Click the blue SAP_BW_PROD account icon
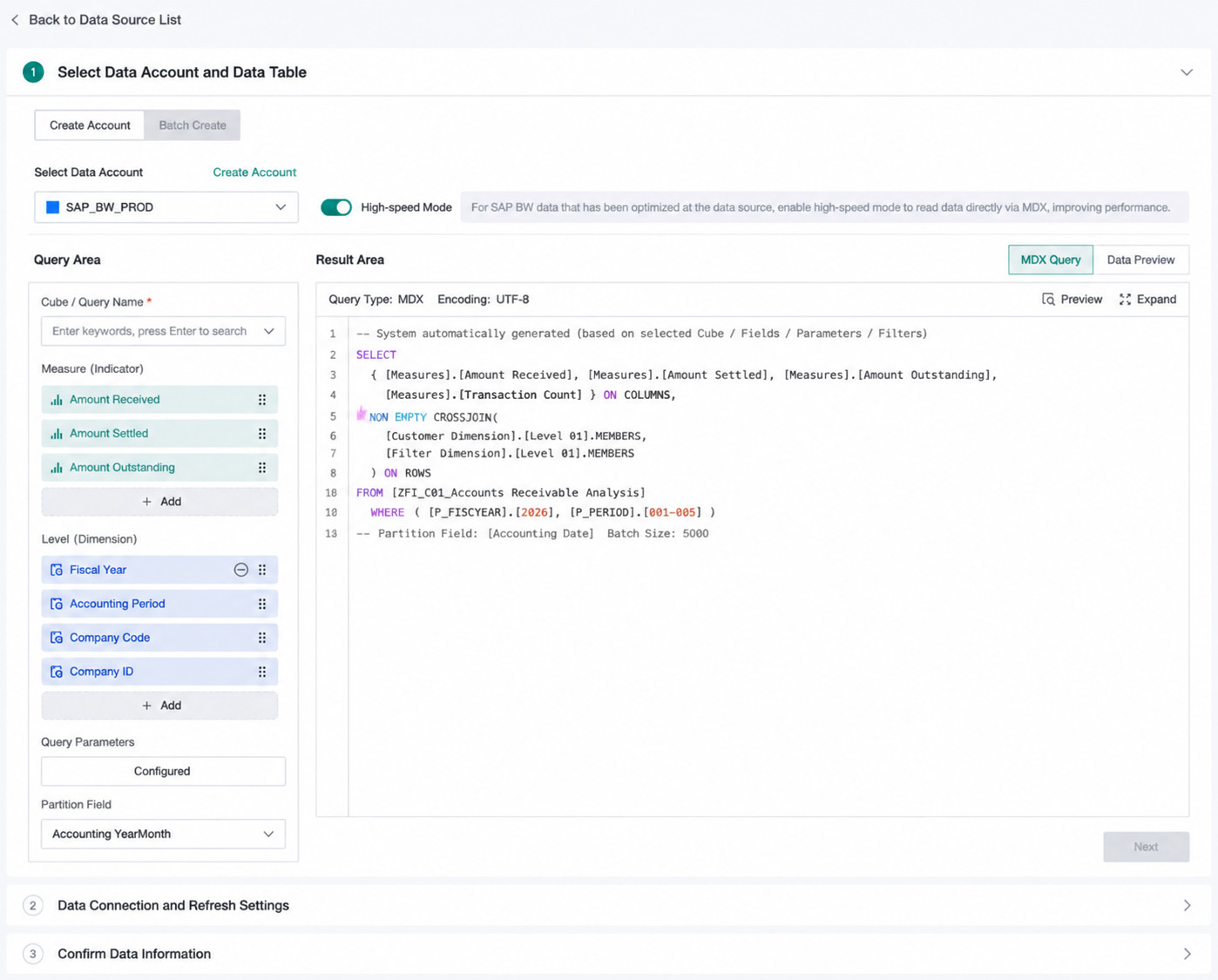 52,207
